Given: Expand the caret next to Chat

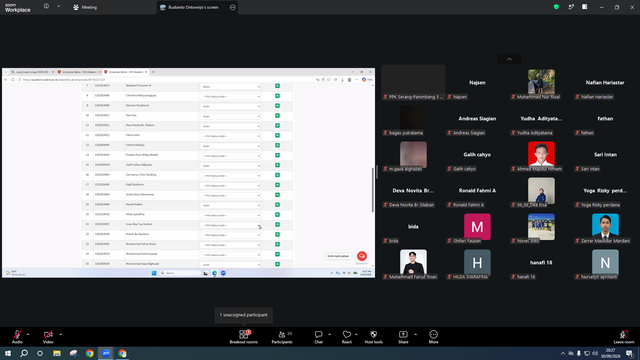Looking at the screenshot, I should coord(329,334).
